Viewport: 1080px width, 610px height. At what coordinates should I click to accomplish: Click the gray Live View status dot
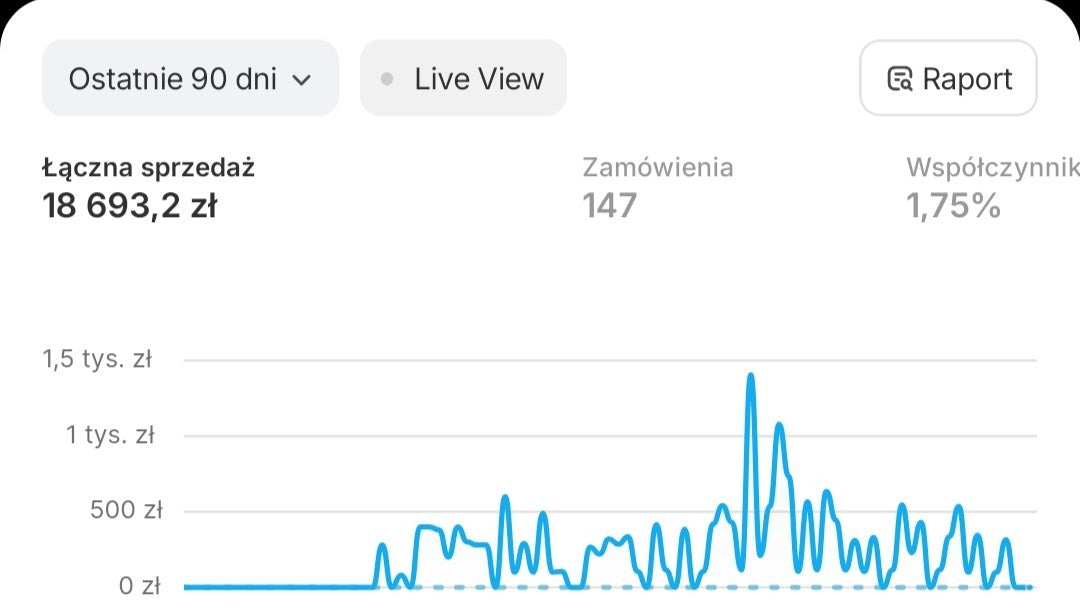click(388, 79)
